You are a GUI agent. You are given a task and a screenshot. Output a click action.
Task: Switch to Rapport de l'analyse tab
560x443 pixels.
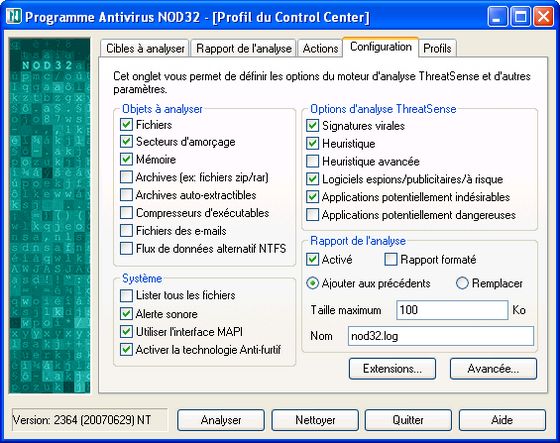(x=244, y=48)
